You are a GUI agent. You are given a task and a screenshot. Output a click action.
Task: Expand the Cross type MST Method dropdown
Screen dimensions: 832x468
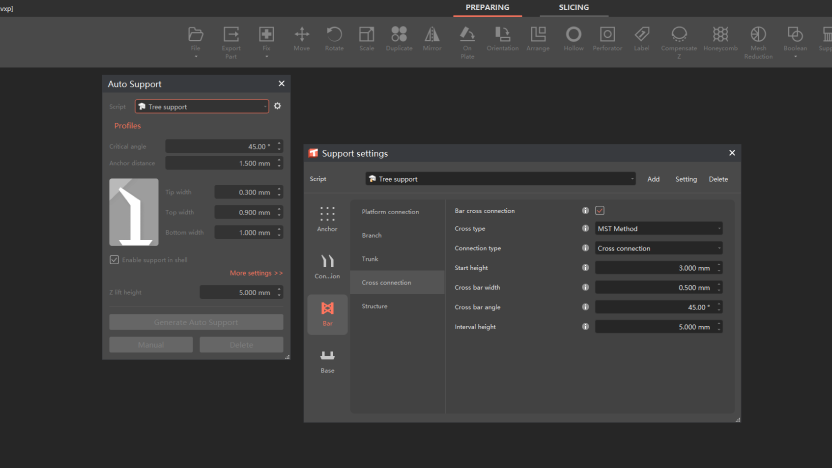point(658,229)
